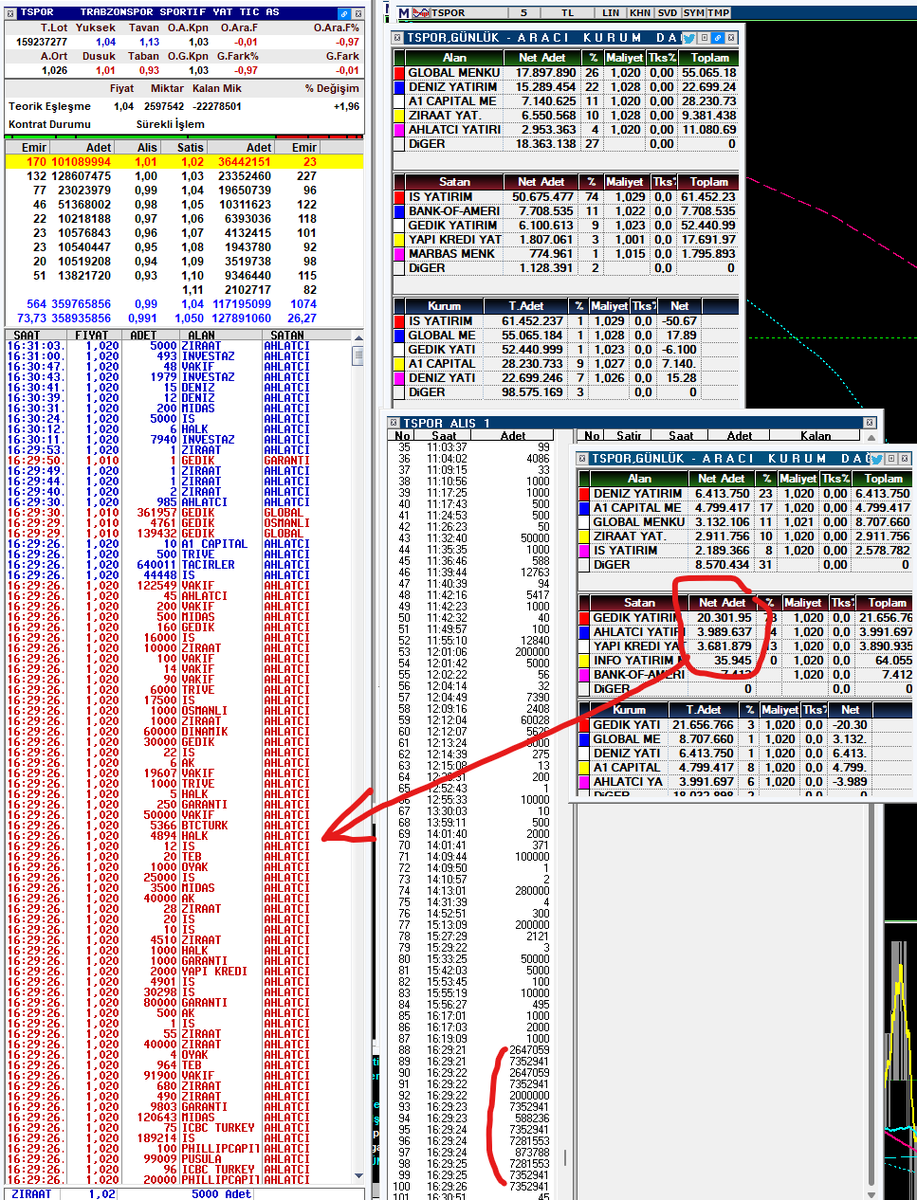Viewport: 917px width, 1200px height.
Task: Click 640011 TACIRLER trade row
Action: 177,564
